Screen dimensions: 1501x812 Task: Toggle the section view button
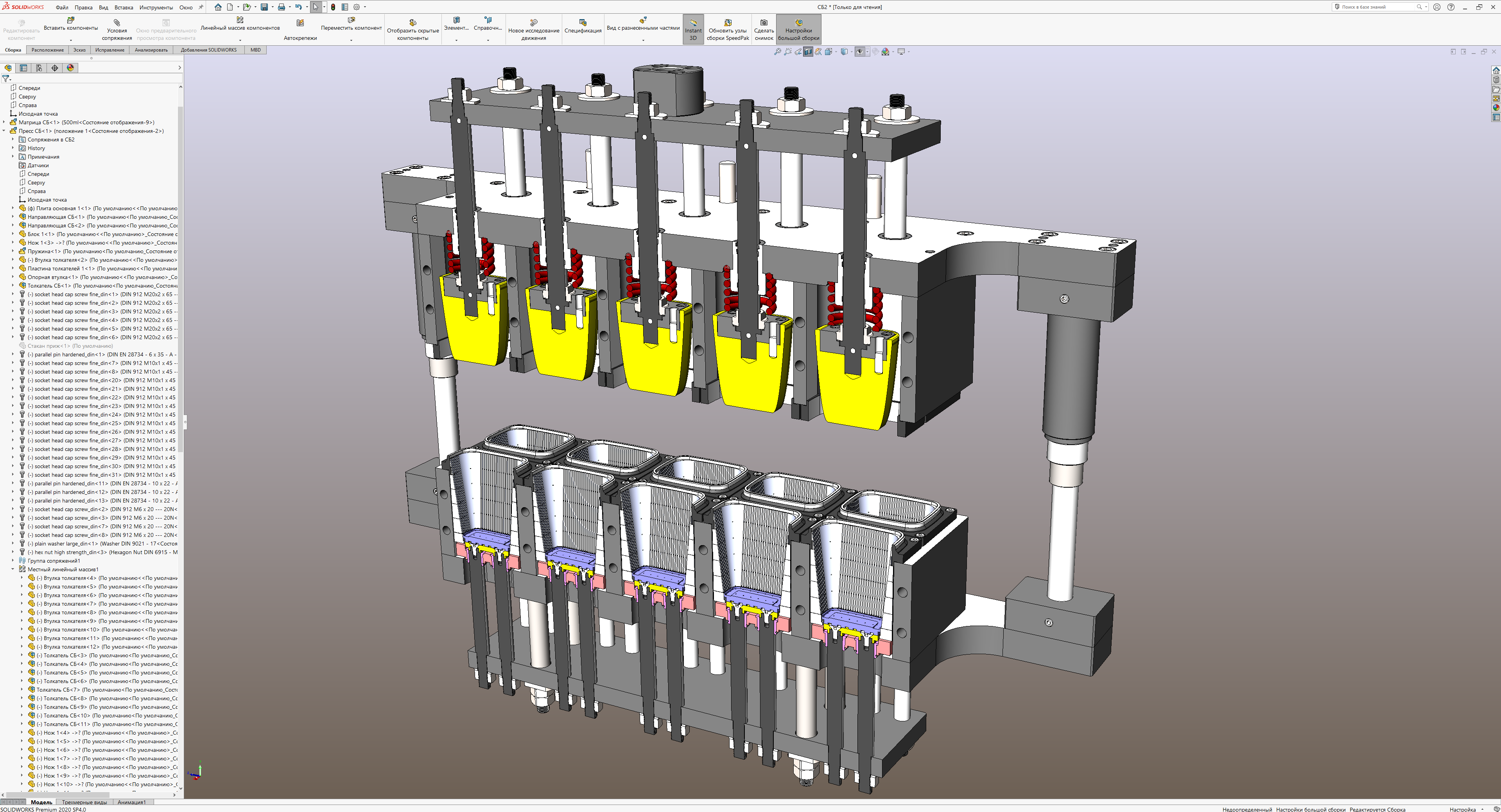pyautogui.click(x=808, y=52)
